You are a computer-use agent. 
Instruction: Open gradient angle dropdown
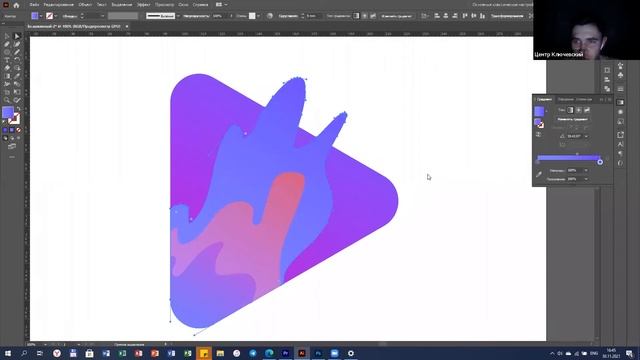(586, 136)
